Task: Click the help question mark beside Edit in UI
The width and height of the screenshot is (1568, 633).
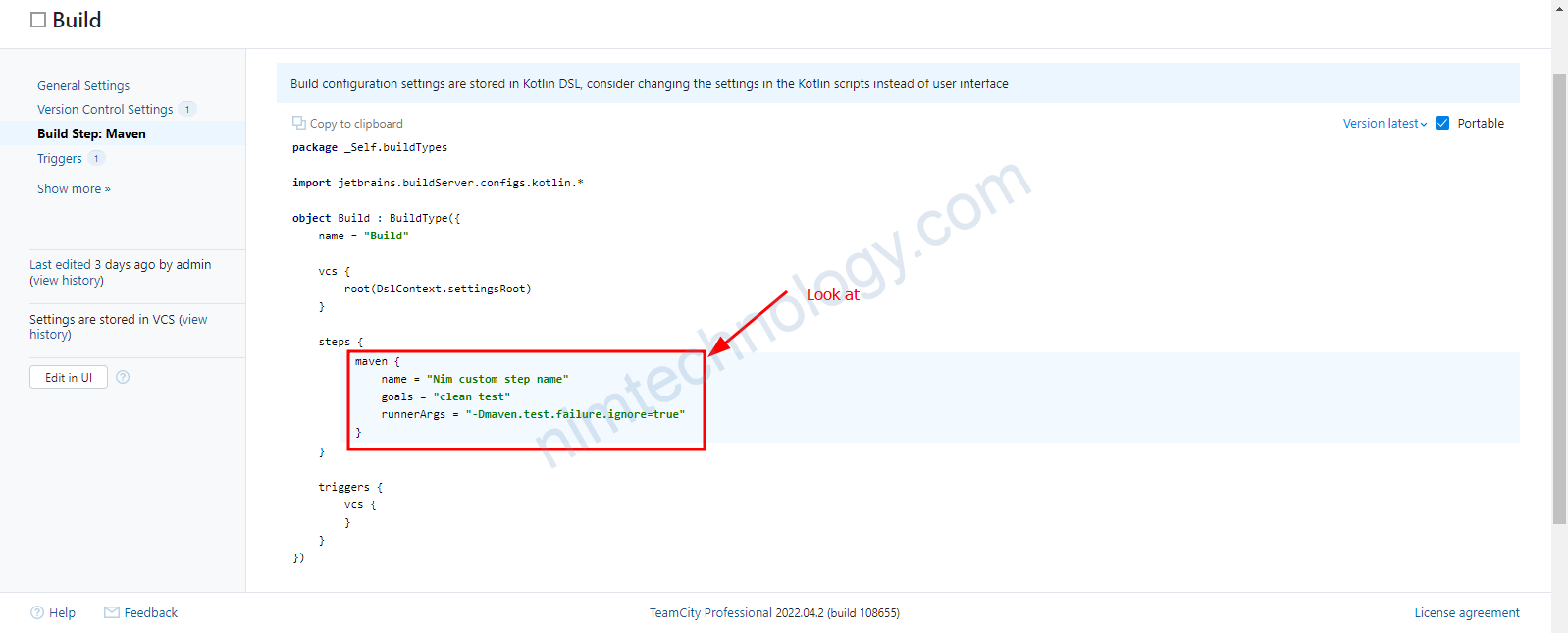Action: click(123, 377)
